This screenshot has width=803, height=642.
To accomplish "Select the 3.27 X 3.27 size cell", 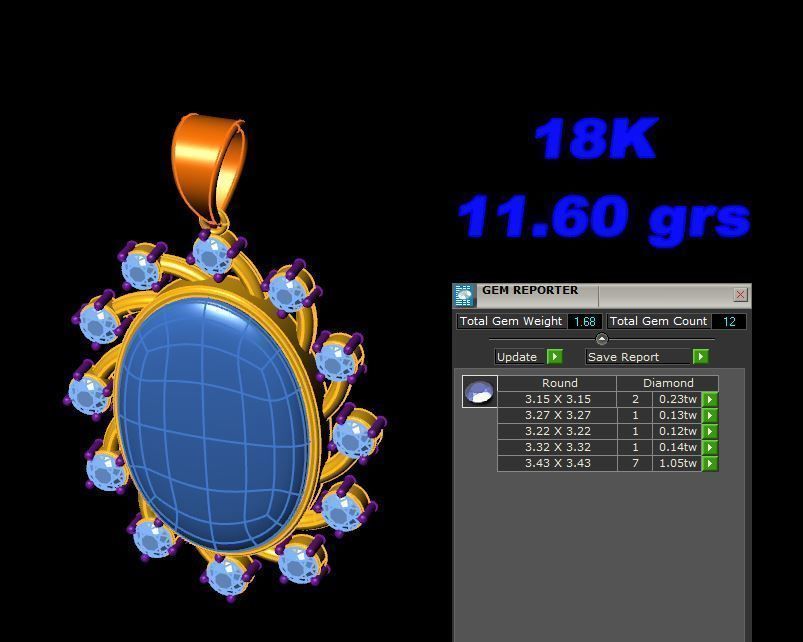I will [x=557, y=415].
